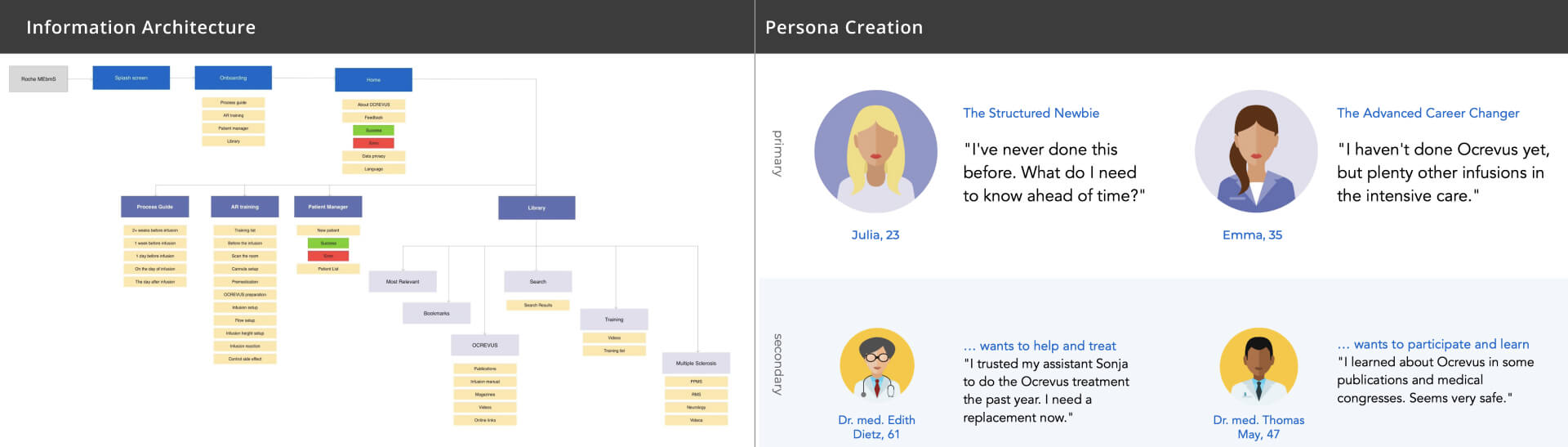Select Emma's ponytail persona avatar
1568x447 pixels.
click(1256, 152)
